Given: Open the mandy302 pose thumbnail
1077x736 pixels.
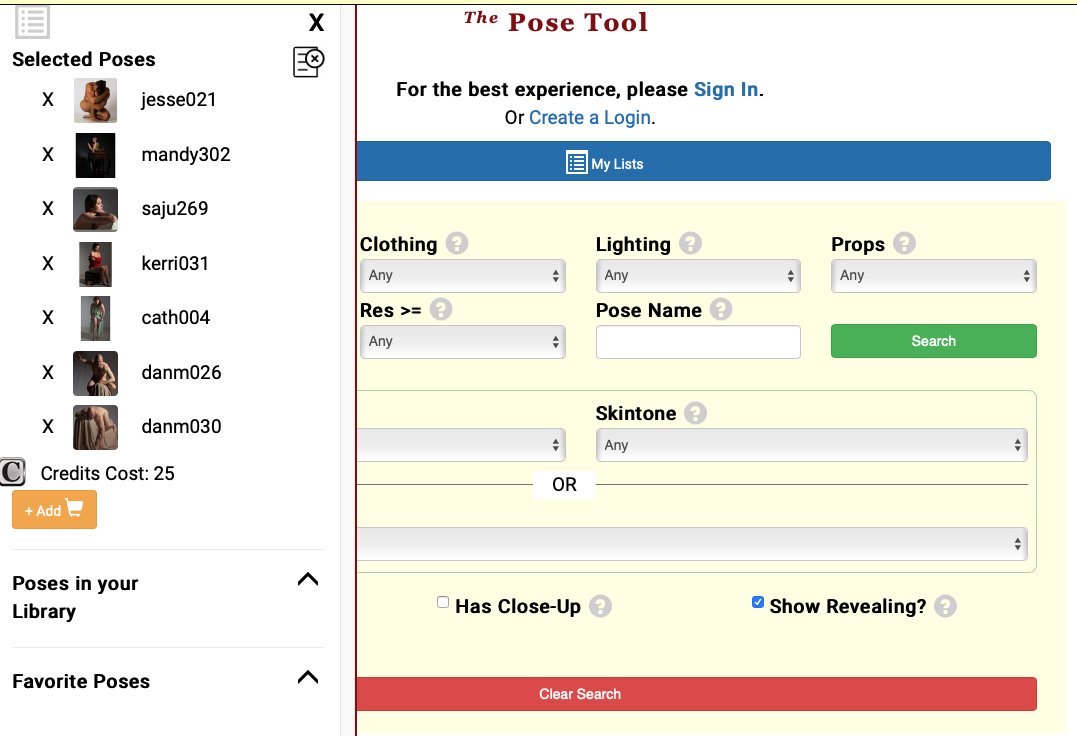Looking at the screenshot, I should click(95, 155).
